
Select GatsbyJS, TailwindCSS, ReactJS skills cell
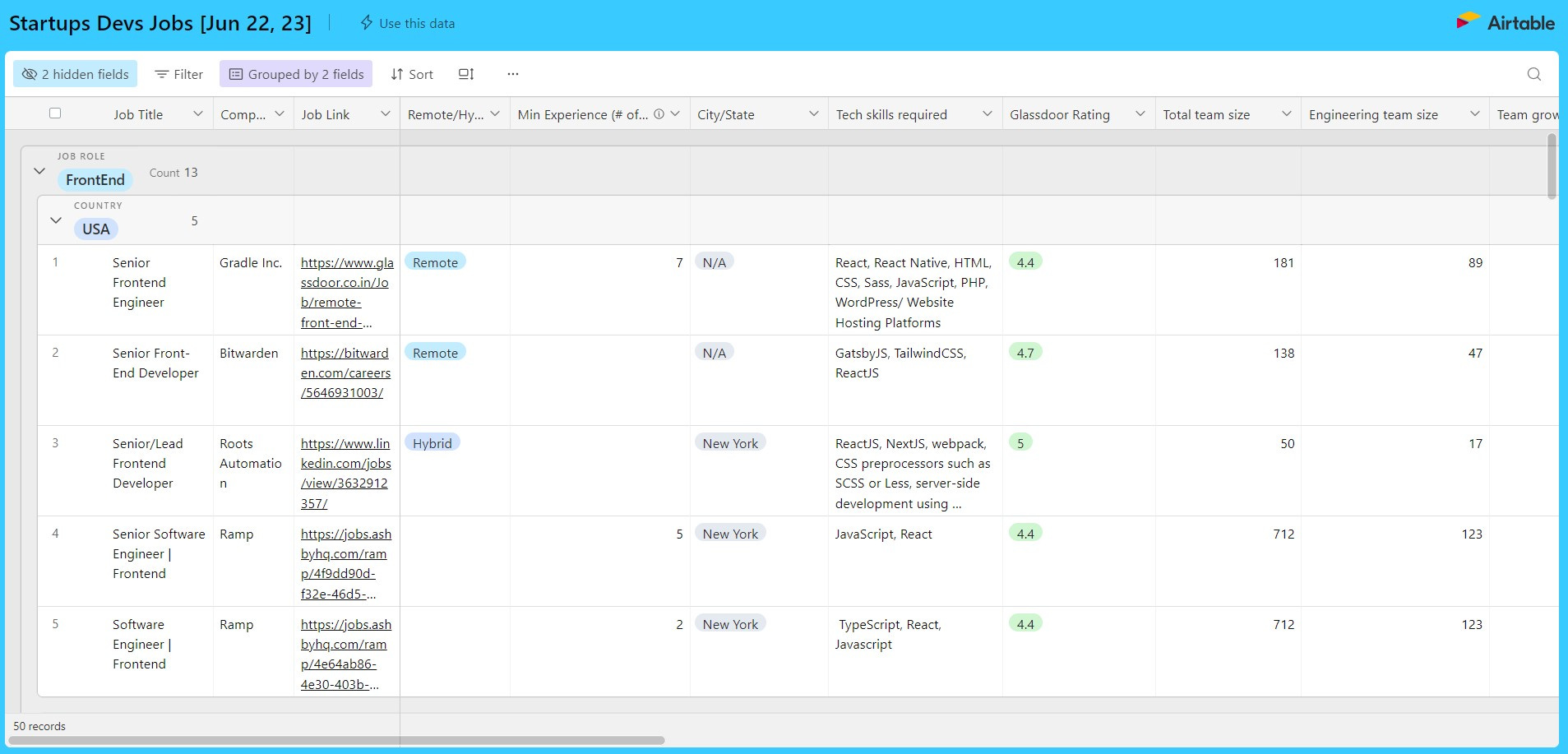915,380
